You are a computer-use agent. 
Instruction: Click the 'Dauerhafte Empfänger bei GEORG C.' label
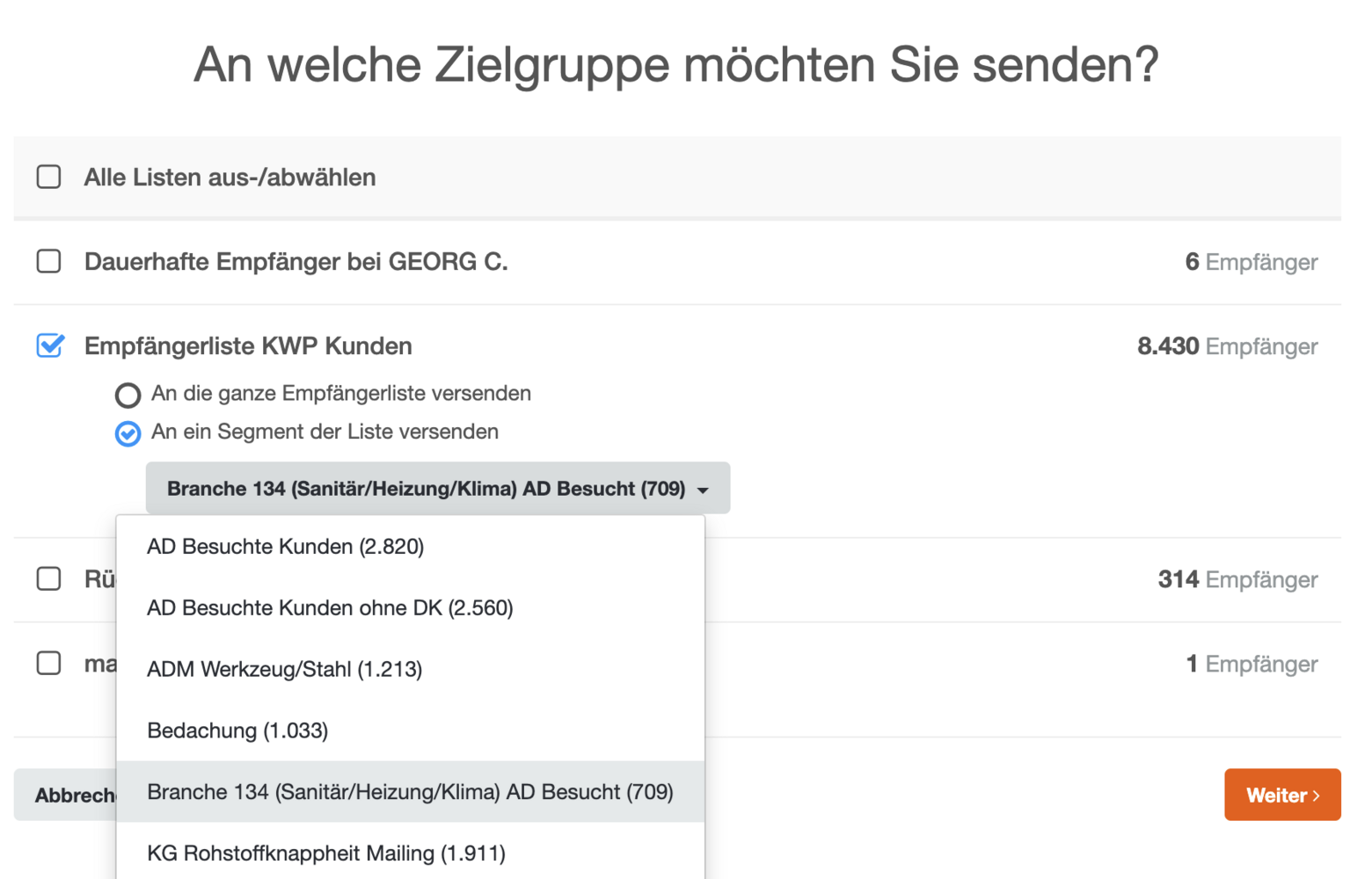pos(296,262)
